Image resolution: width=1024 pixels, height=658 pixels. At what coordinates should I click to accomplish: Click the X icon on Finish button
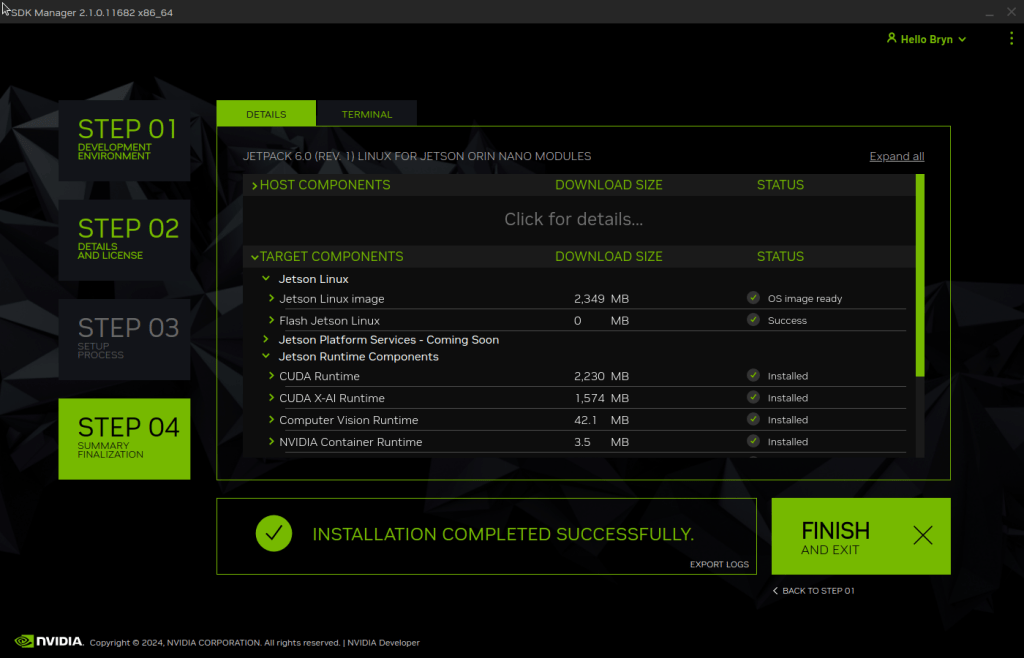coord(922,536)
